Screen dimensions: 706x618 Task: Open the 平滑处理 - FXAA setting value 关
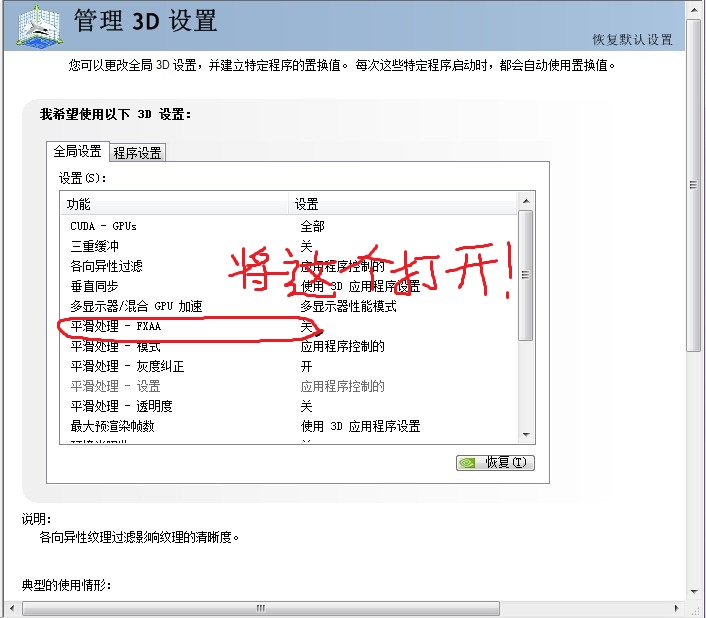pos(307,327)
